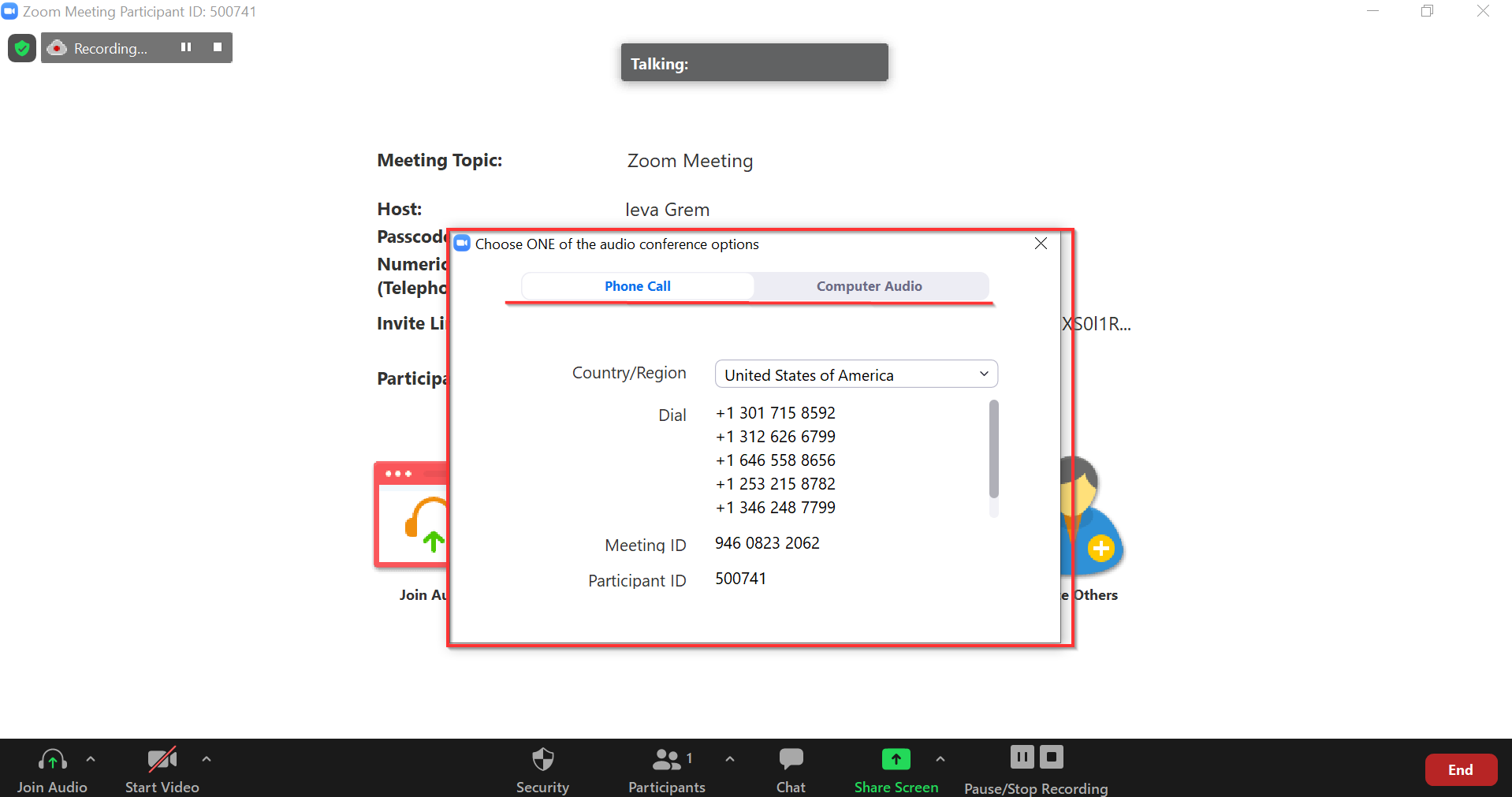
Task: Pause recording in the bottom toolbar
Action: click(1022, 758)
